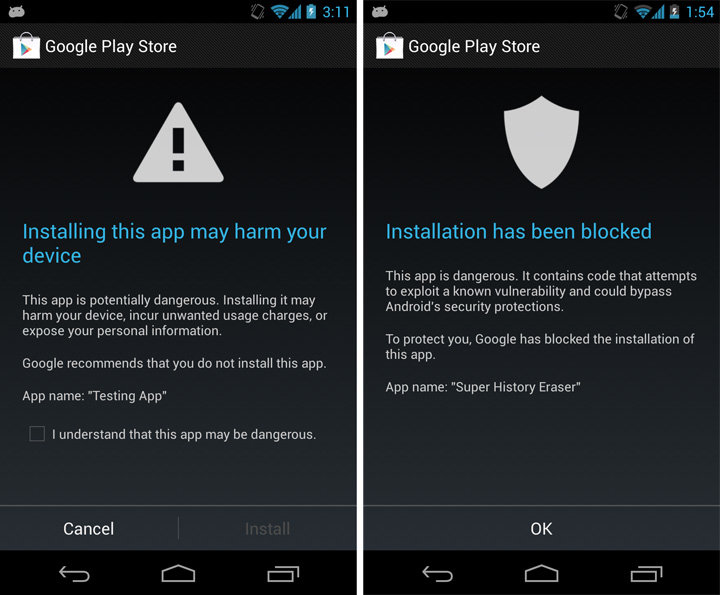Screen dimensions: 720x595
Task: Tap the Cancel button
Action: point(89,528)
